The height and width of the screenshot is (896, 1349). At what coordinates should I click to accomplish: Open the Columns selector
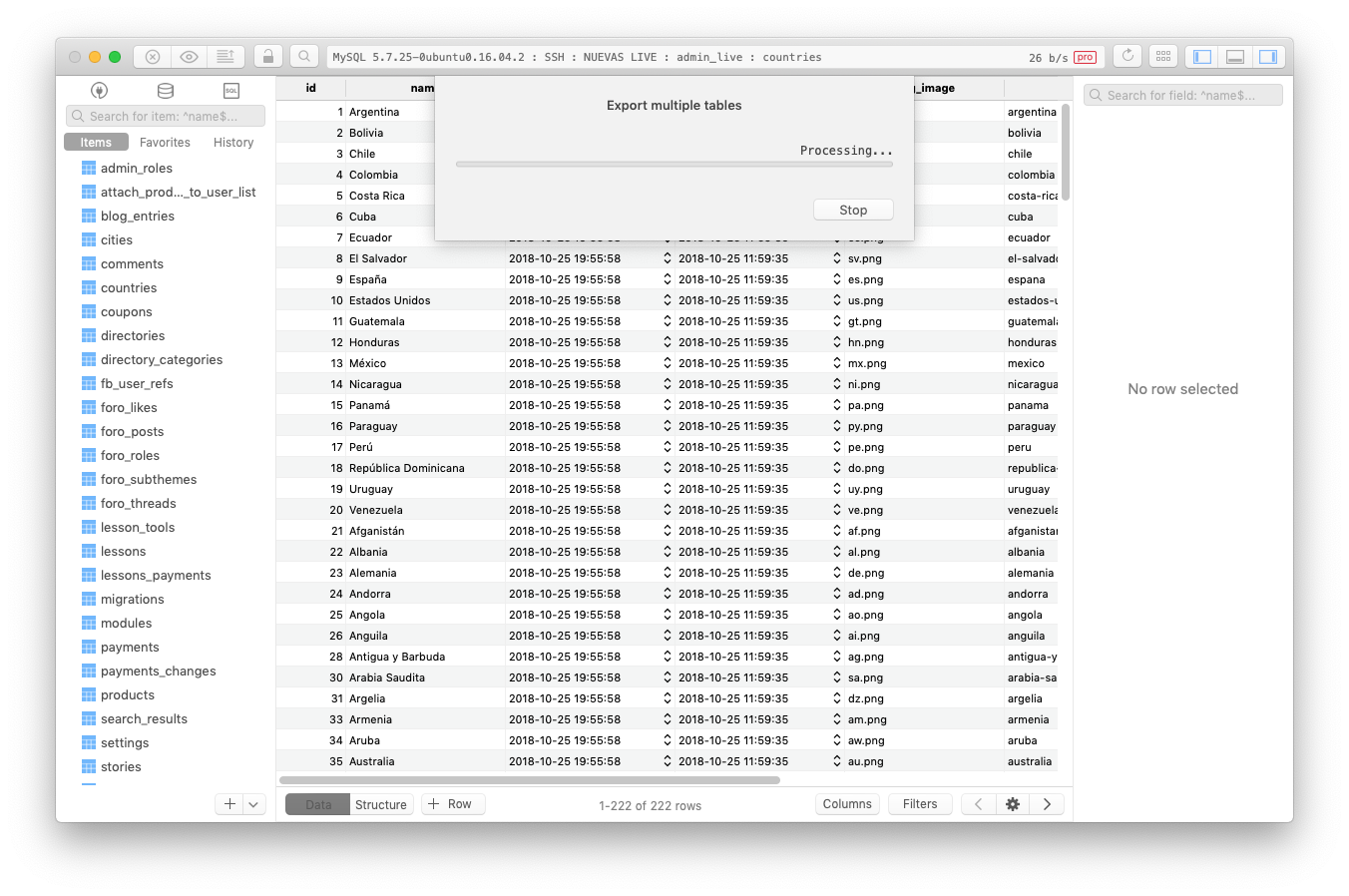[x=847, y=804]
